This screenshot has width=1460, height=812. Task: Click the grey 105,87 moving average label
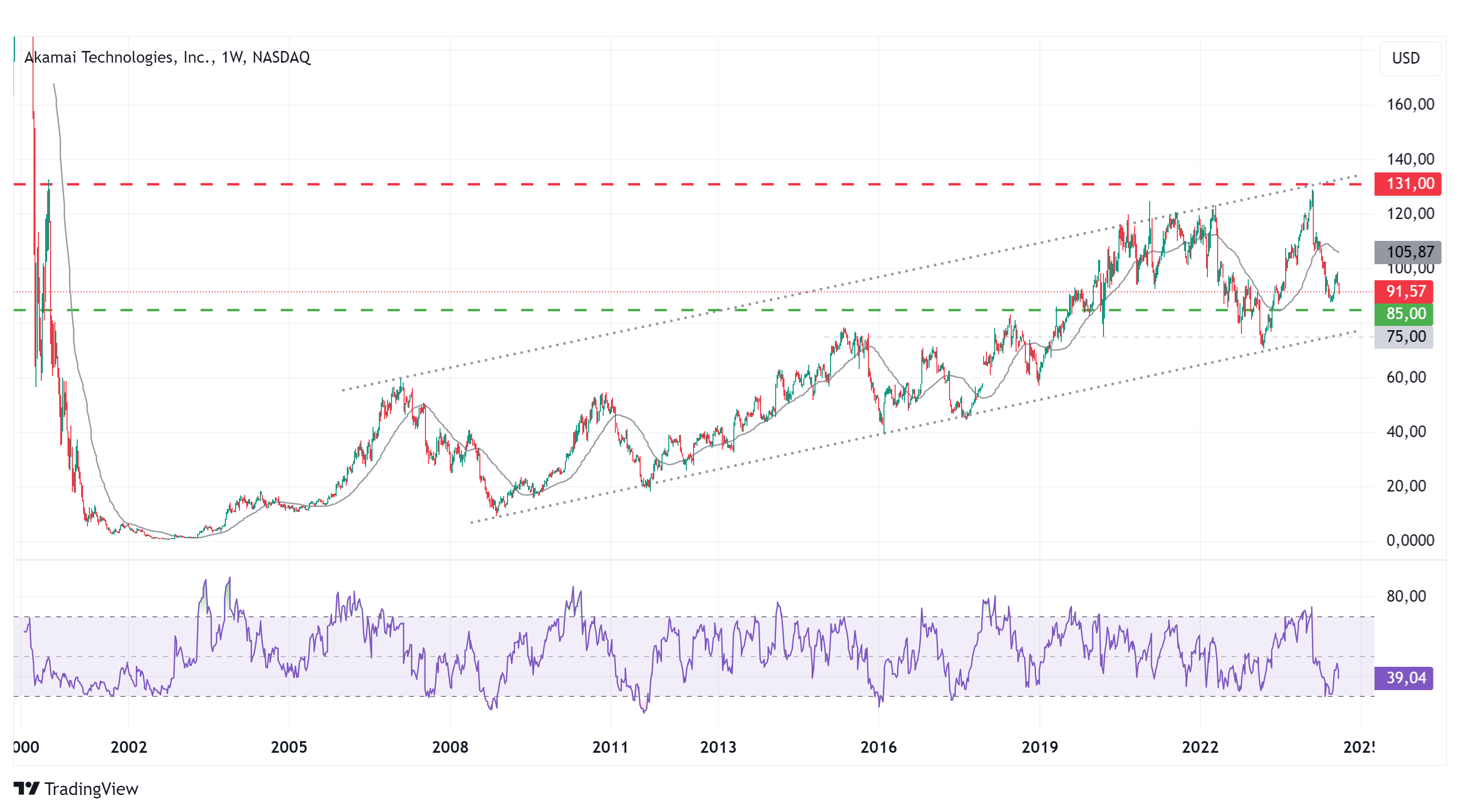[1408, 252]
